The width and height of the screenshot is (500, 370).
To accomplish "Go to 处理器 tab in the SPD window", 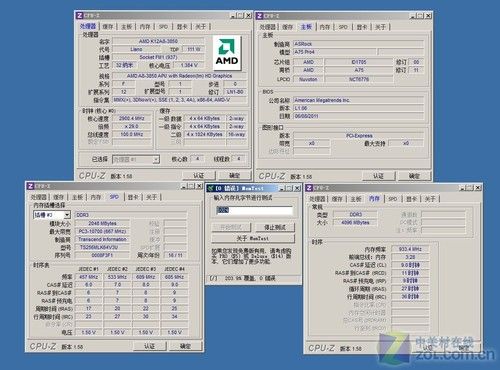I will 39,197.
